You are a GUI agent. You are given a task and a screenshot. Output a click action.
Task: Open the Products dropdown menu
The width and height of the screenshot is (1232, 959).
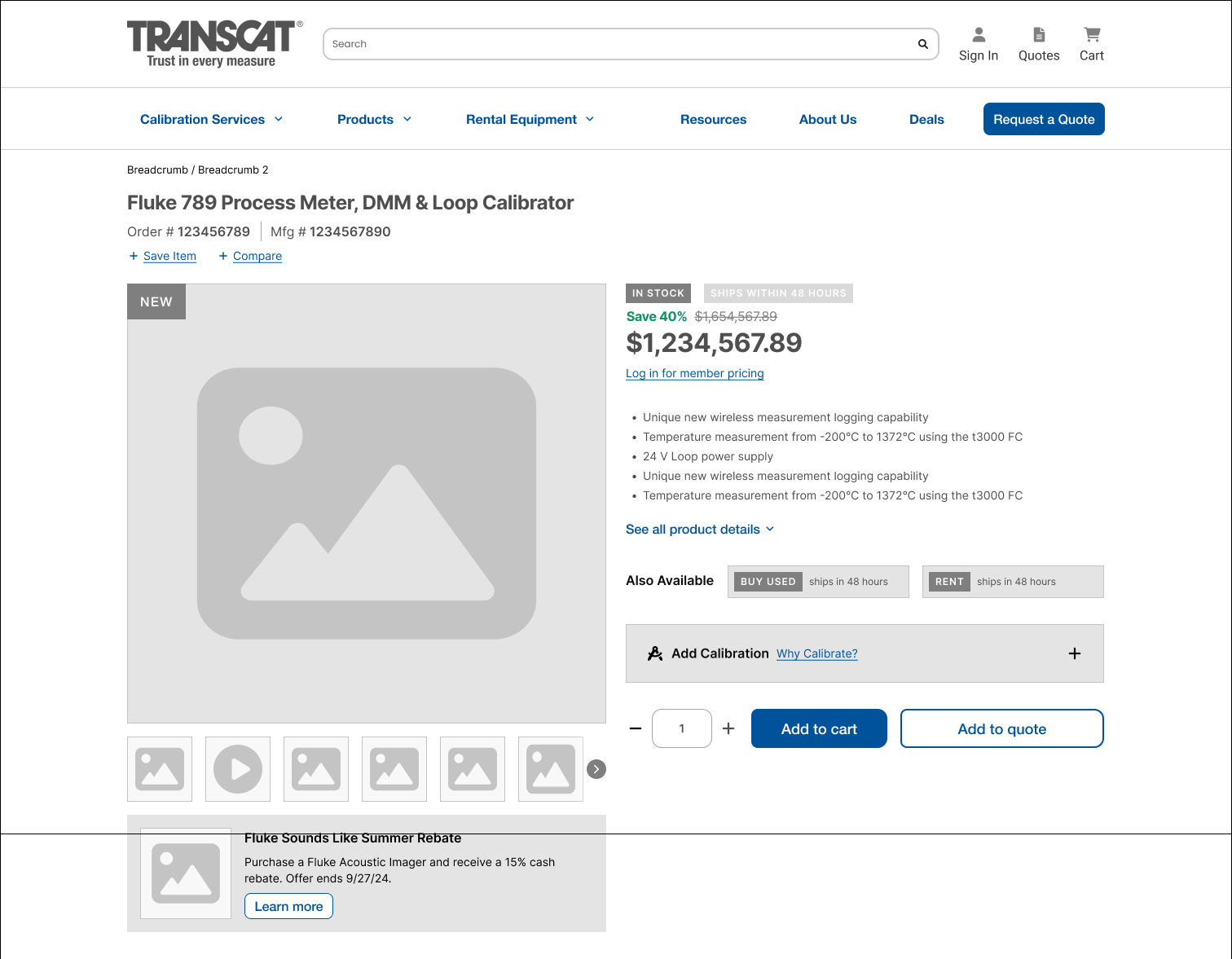click(x=374, y=119)
